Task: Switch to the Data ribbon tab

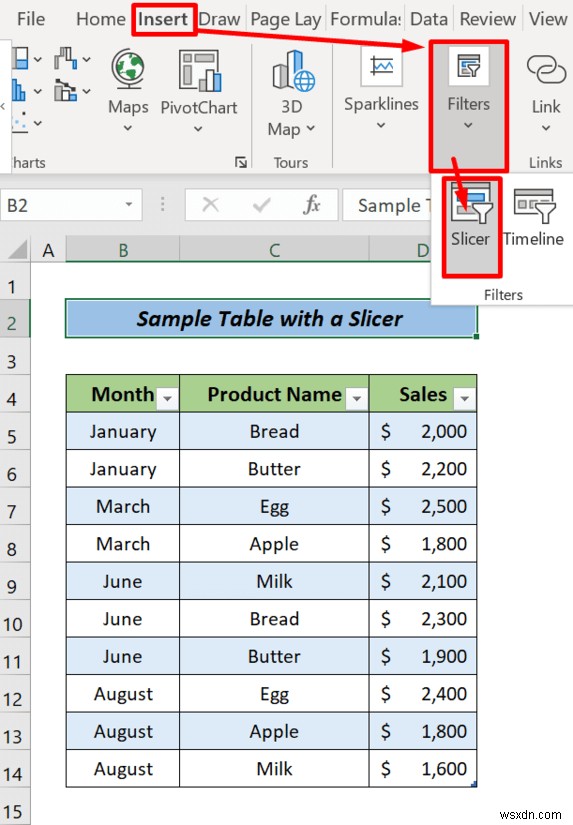Action: [429, 19]
